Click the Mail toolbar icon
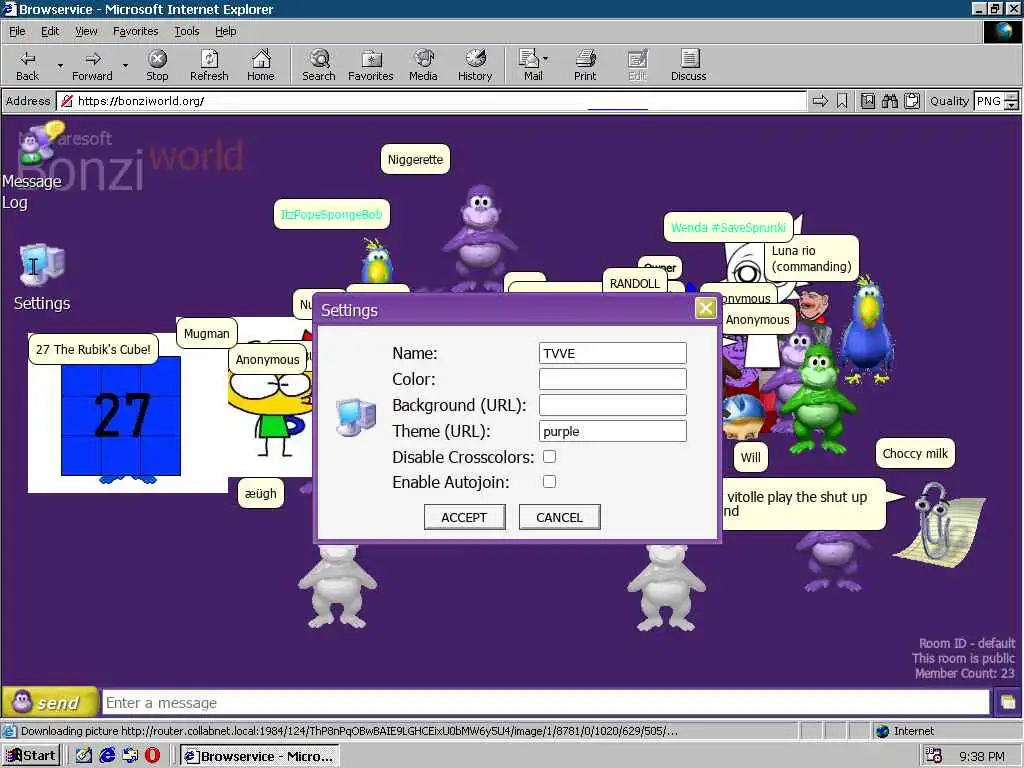 point(530,65)
